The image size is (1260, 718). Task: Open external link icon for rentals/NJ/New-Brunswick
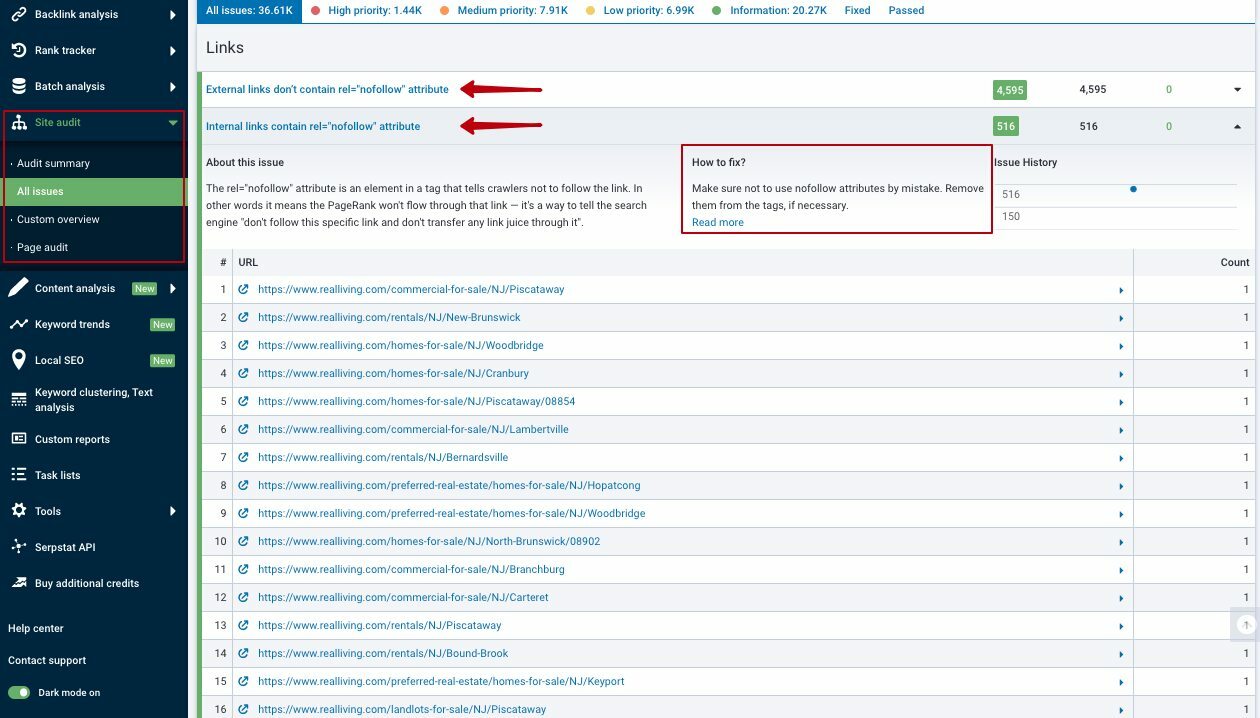tap(243, 317)
